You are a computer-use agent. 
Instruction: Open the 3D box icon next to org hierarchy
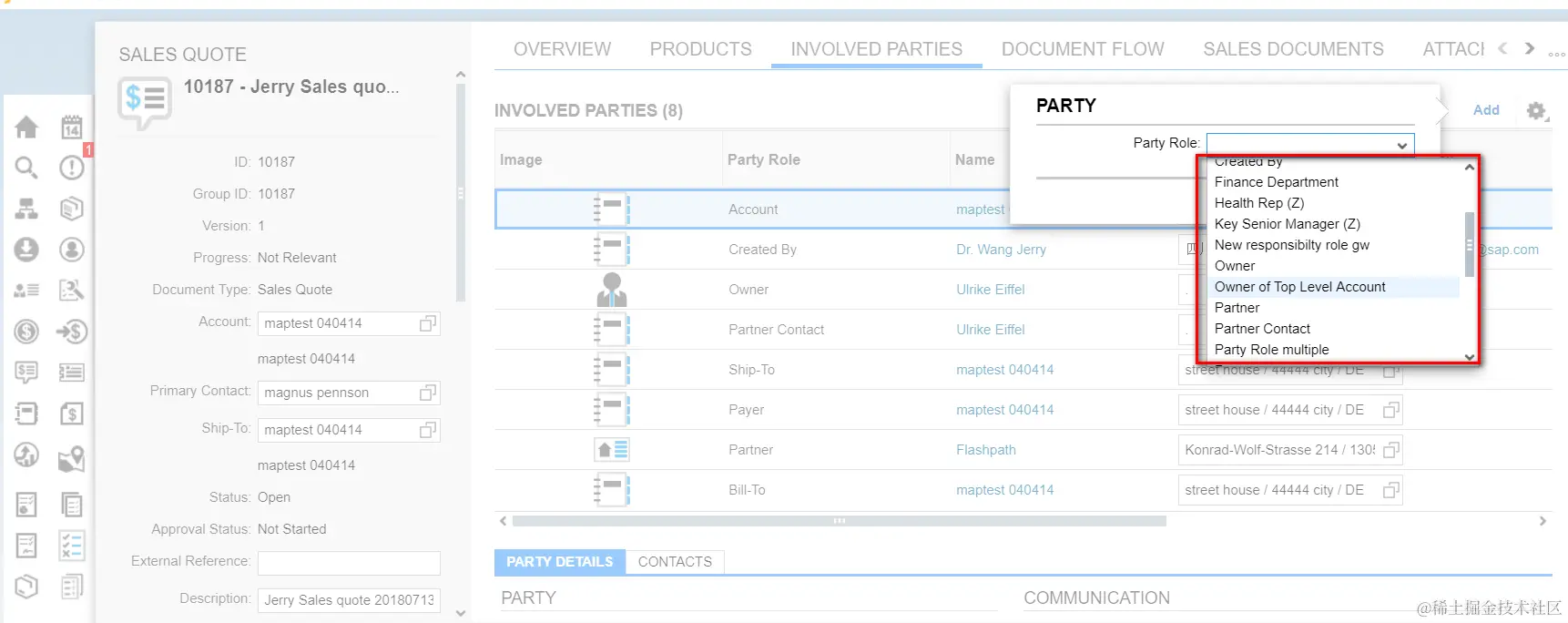72,209
